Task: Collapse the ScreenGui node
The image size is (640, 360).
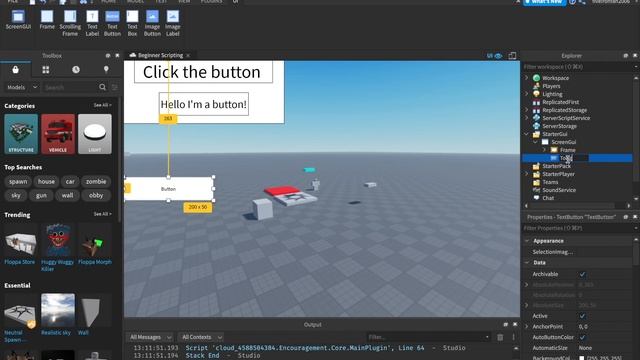Action: pyautogui.click(x=536, y=142)
